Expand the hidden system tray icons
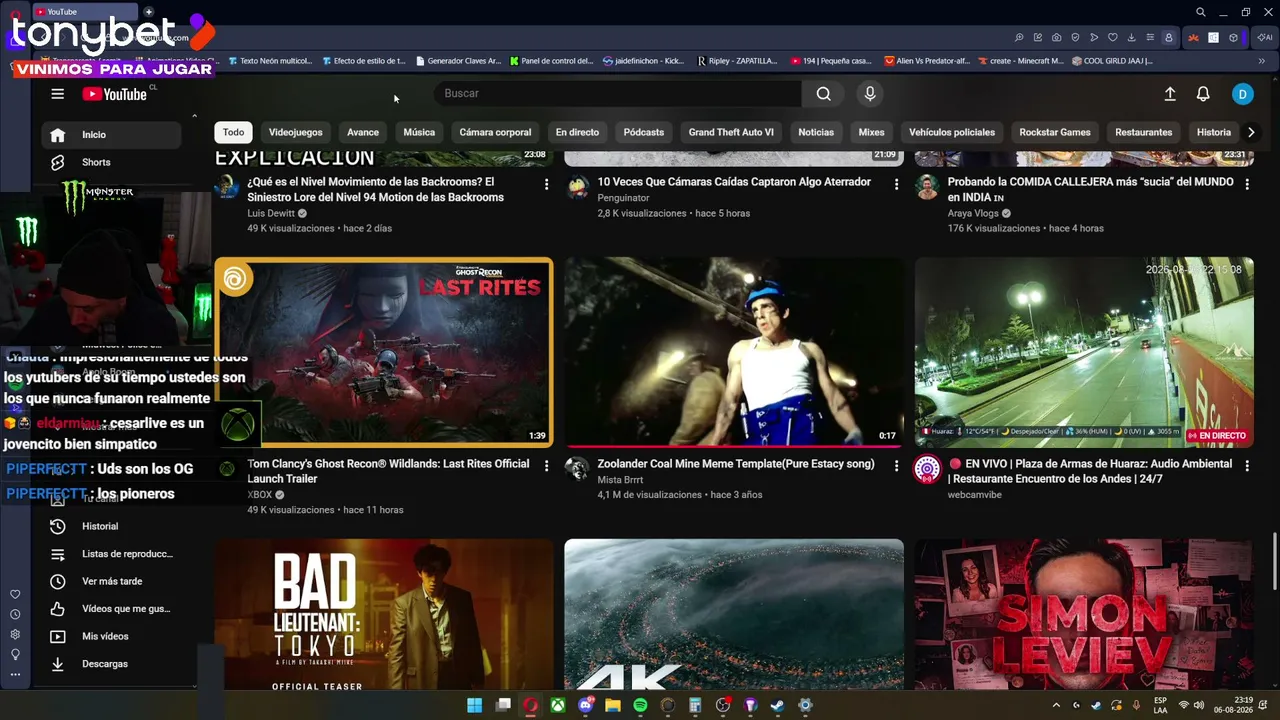Screen dimensions: 1280x720 tap(1056, 705)
